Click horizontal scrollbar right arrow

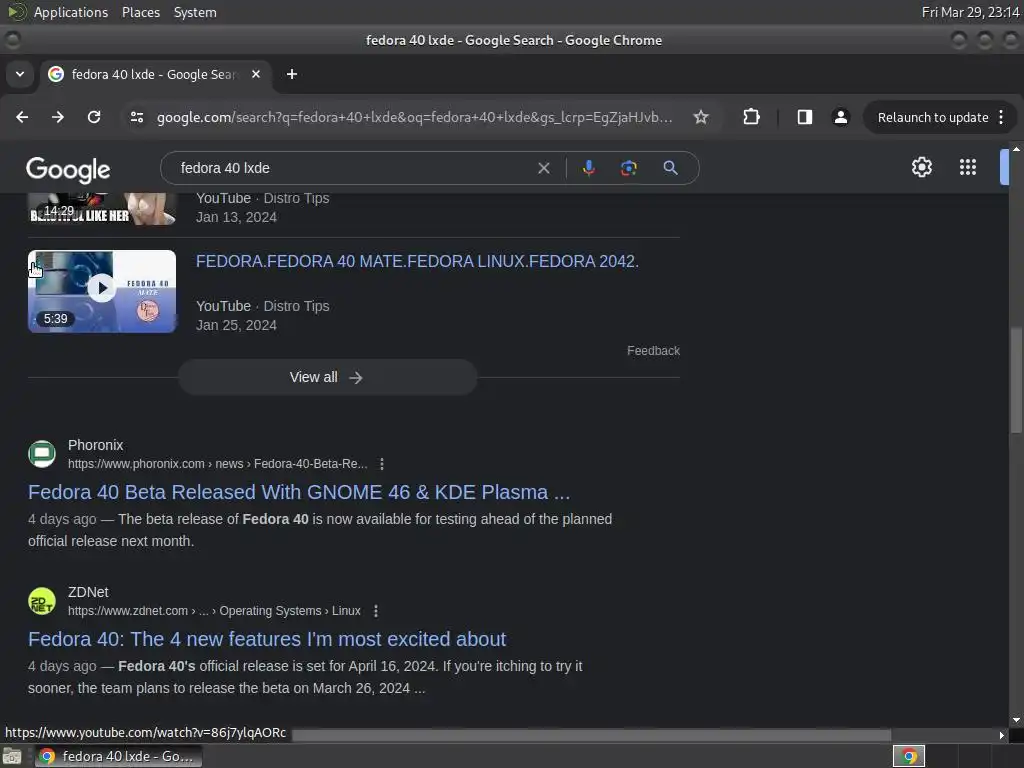pos(1002,735)
